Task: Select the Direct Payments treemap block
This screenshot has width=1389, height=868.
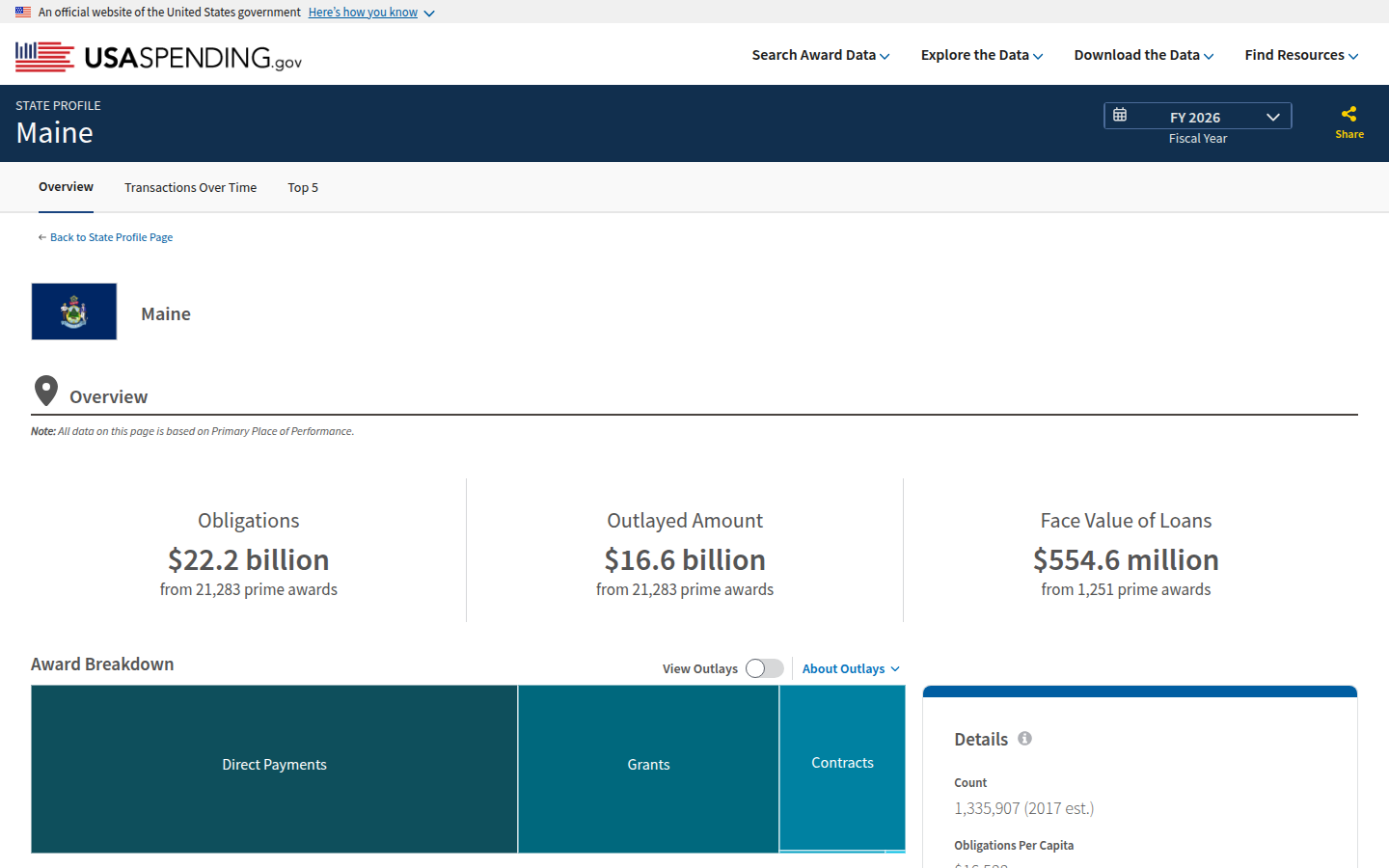Action: 274,769
